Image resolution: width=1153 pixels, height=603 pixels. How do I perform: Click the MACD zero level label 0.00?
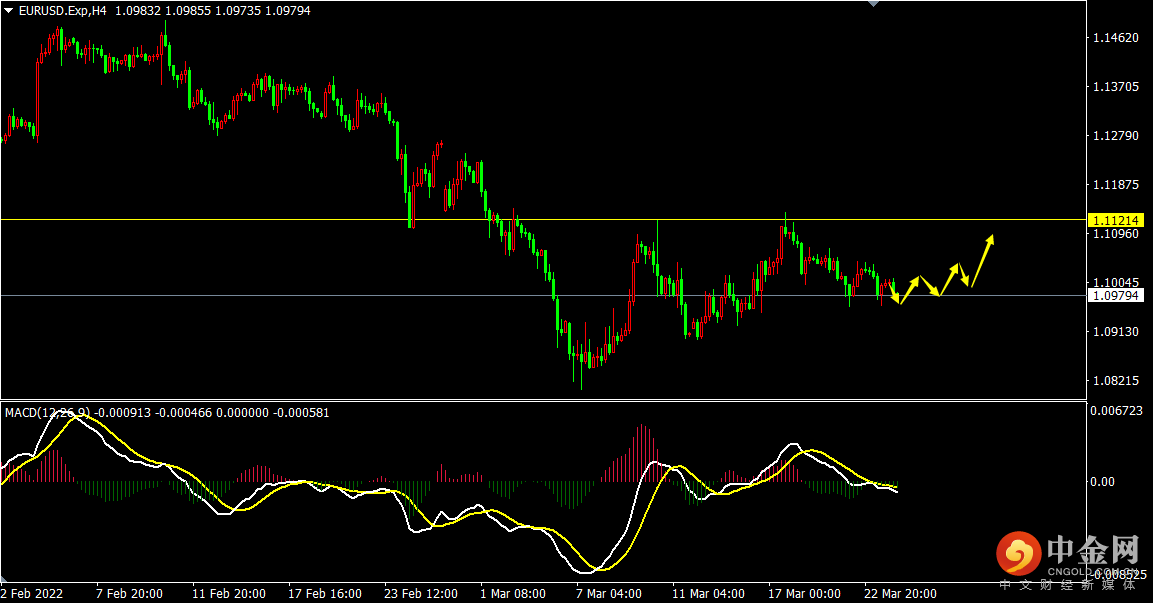coord(1102,482)
